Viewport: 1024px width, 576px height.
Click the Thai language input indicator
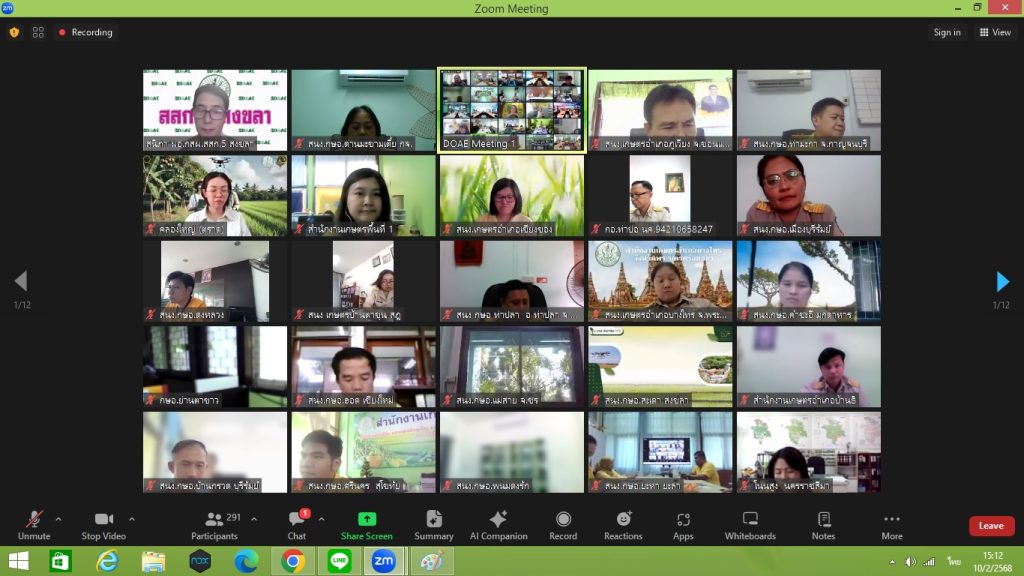pos(954,562)
